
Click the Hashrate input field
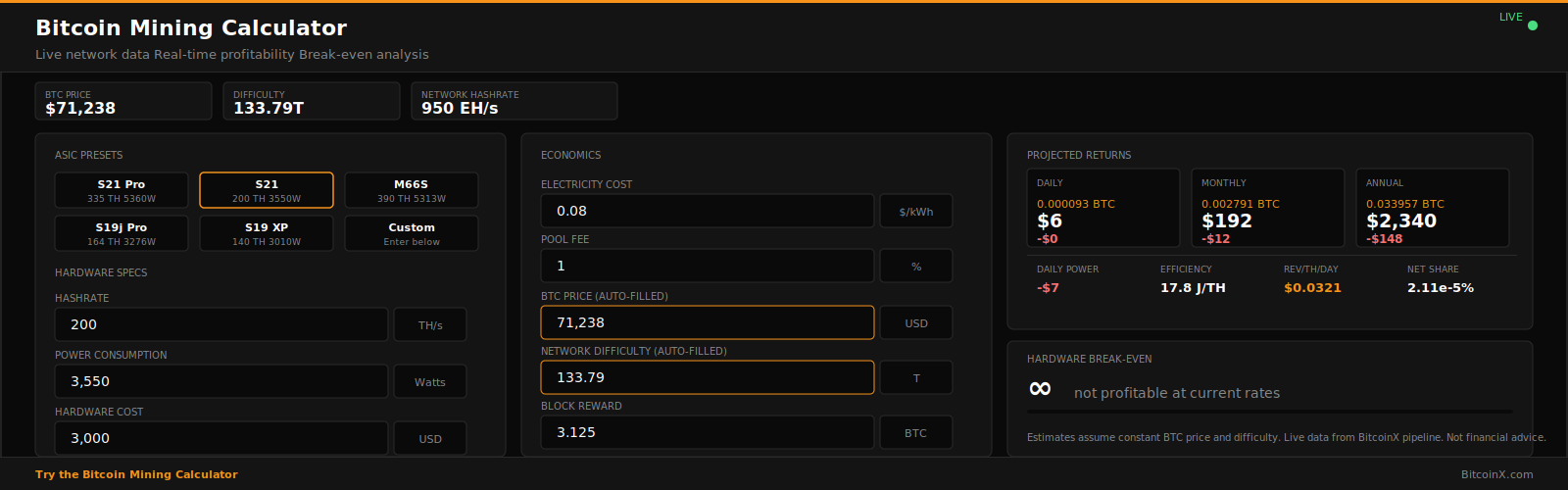(221, 324)
